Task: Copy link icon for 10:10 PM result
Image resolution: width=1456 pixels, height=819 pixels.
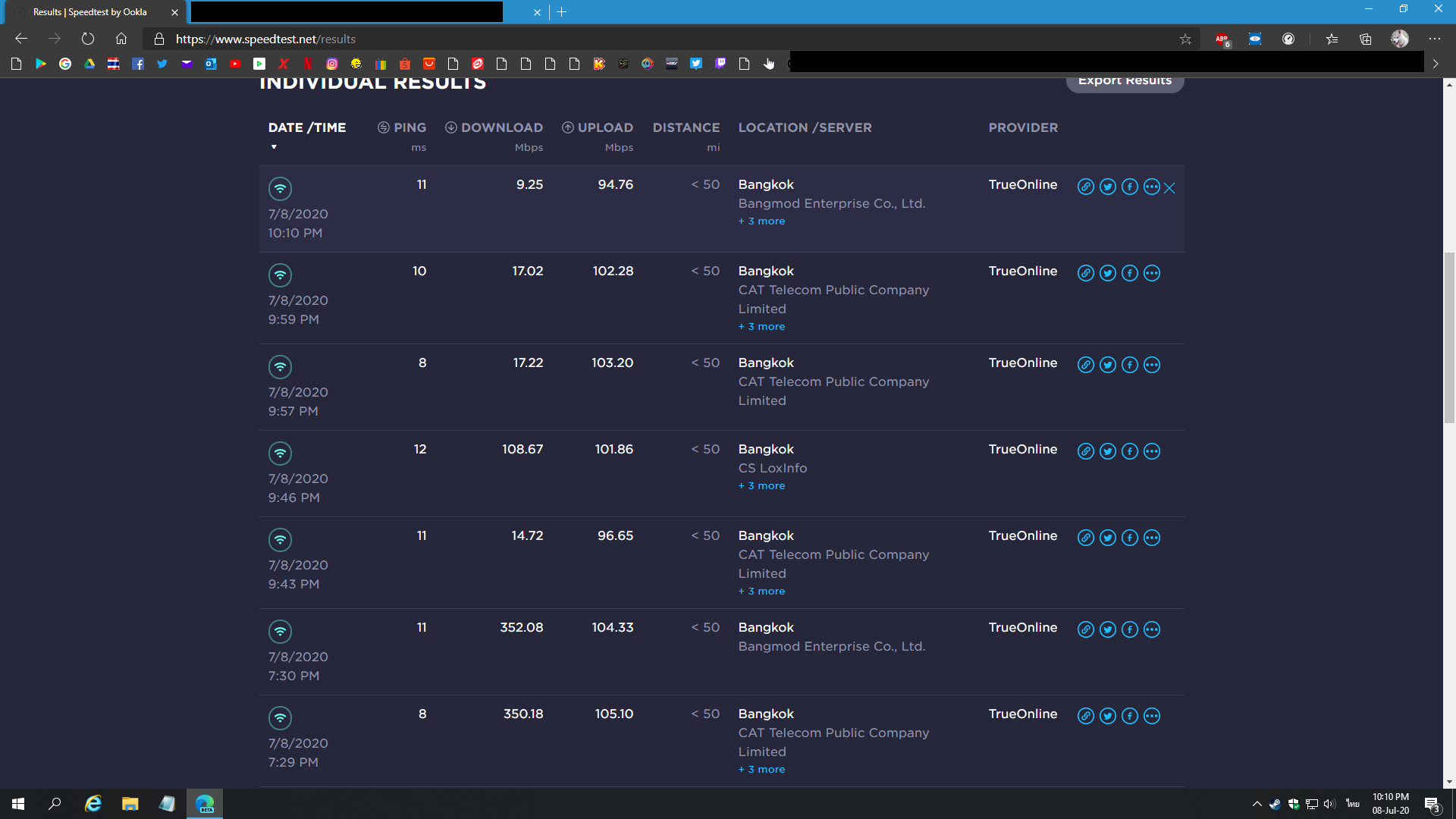Action: 1085,187
